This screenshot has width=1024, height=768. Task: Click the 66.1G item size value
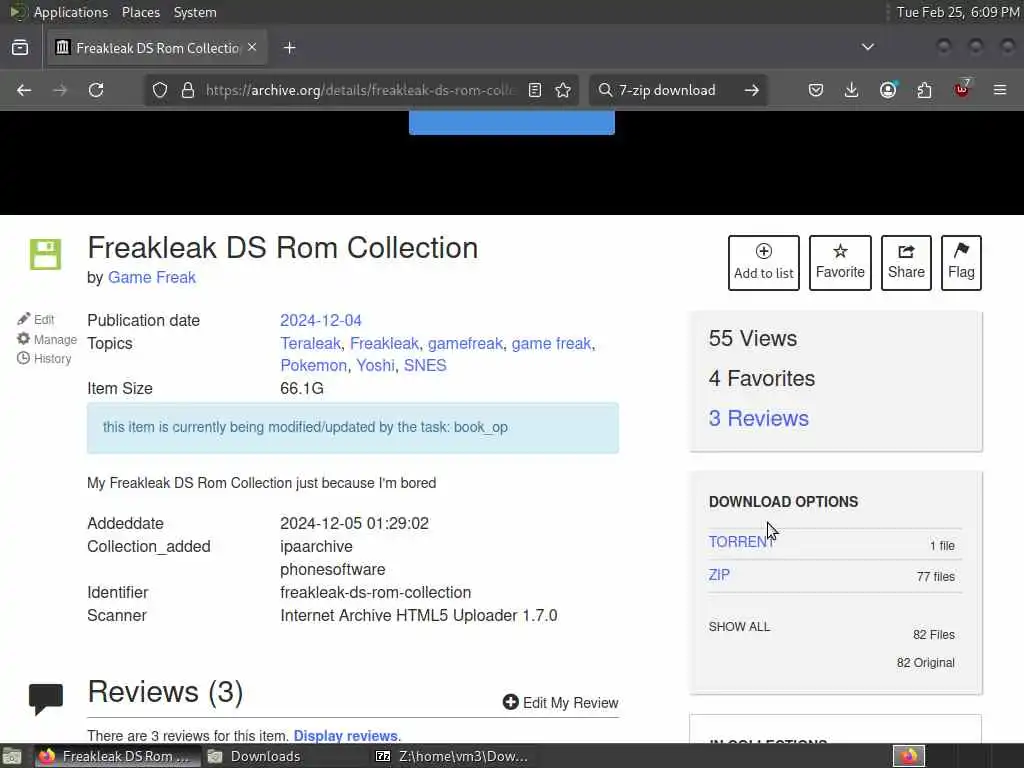tap(302, 389)
